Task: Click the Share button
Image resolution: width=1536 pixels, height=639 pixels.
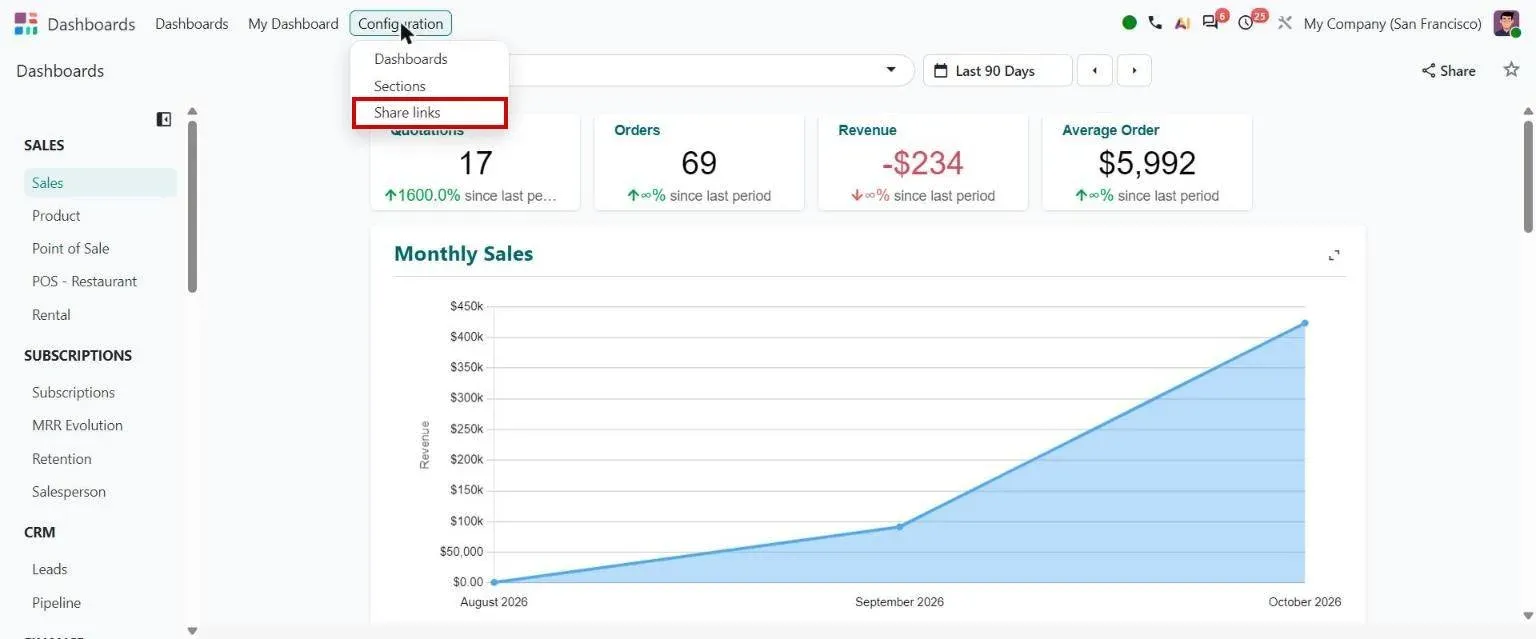Action: pyautogui.click(x=1448, y=71)
